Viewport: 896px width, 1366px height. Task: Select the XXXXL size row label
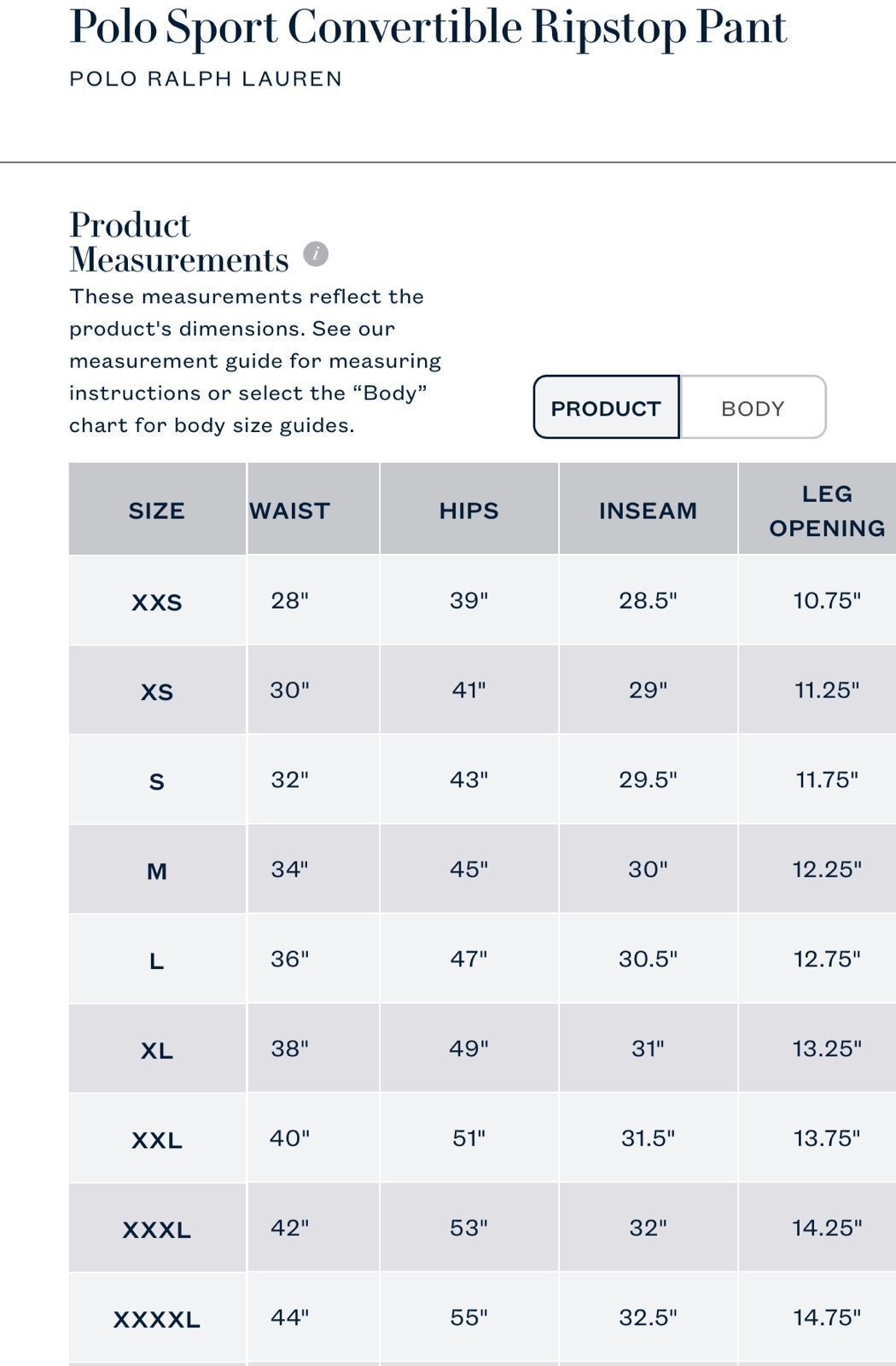(157, 1318)
